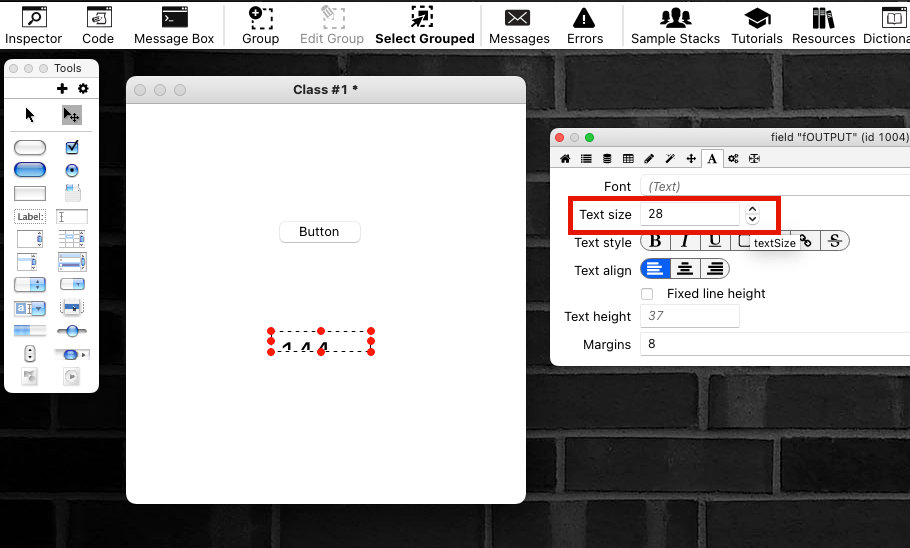Pick the scrollbar control tool

coord(72,354)
